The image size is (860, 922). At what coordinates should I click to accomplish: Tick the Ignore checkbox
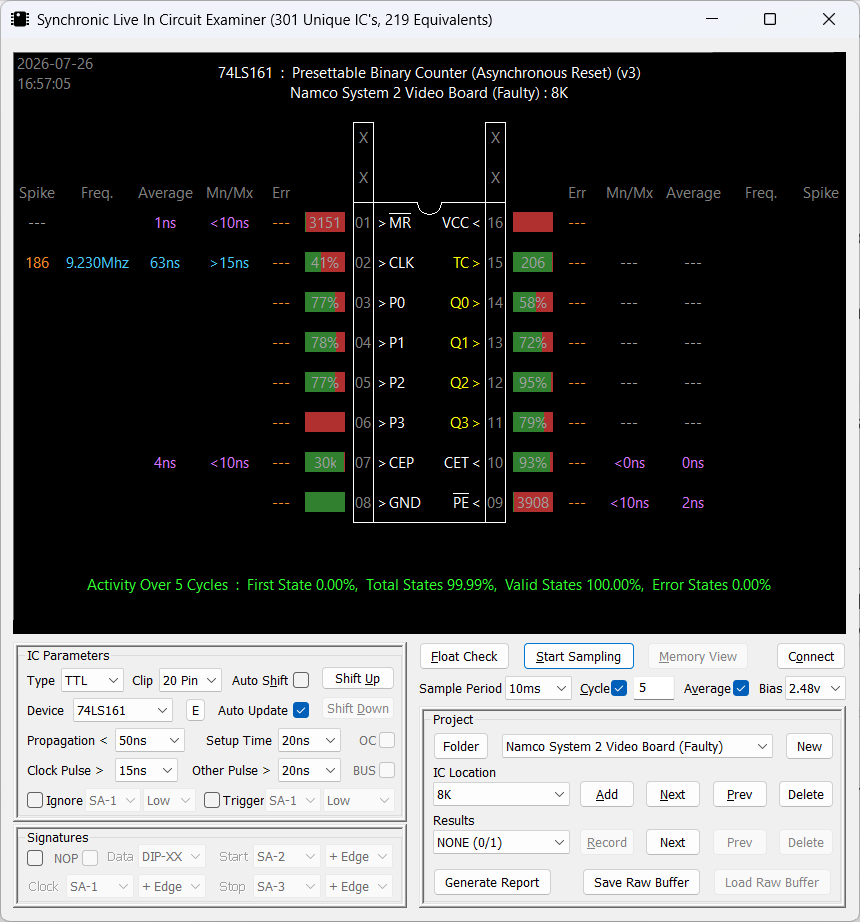pyautogui.click(x=35, y=800)
